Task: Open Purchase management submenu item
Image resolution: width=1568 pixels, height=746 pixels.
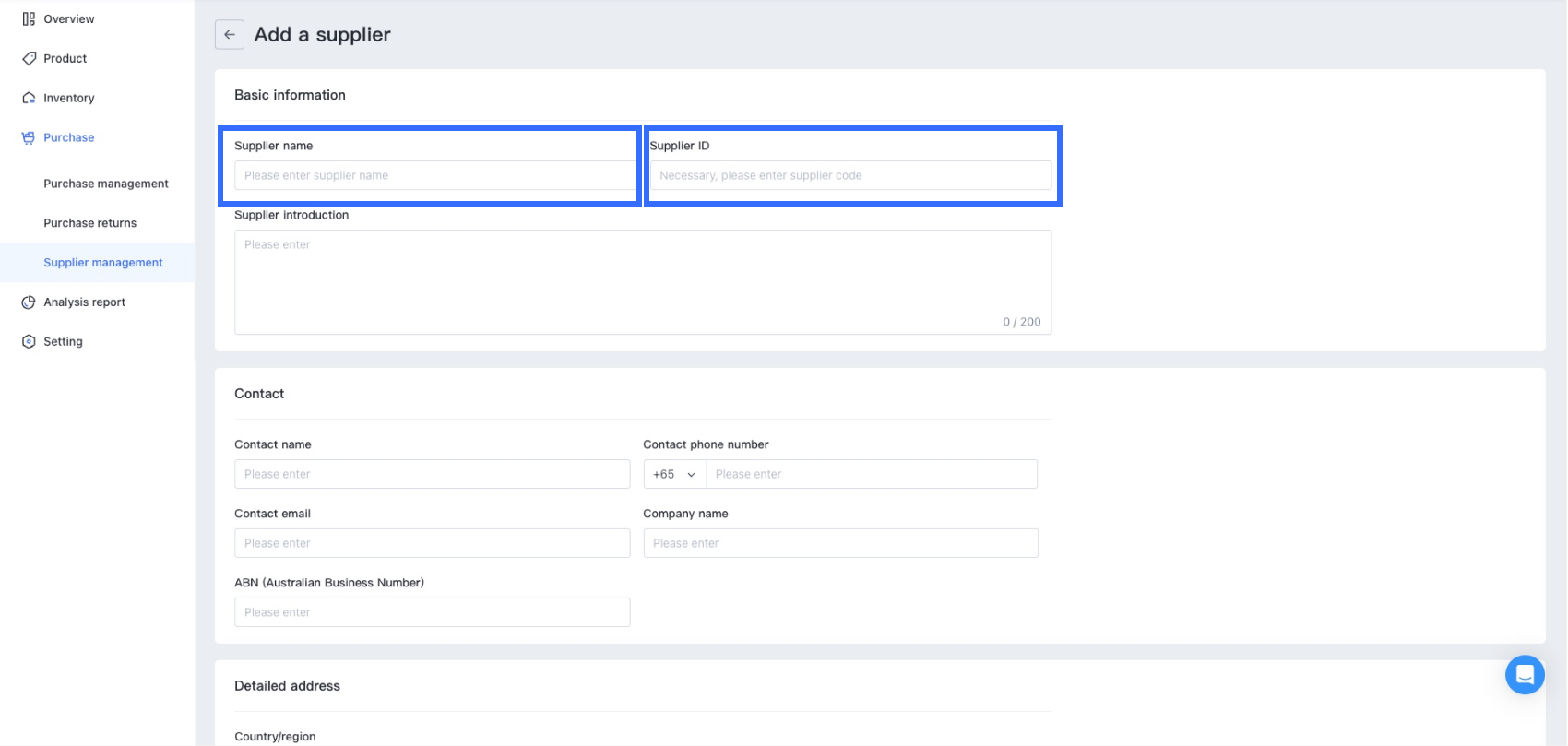Action: (106, 184)
